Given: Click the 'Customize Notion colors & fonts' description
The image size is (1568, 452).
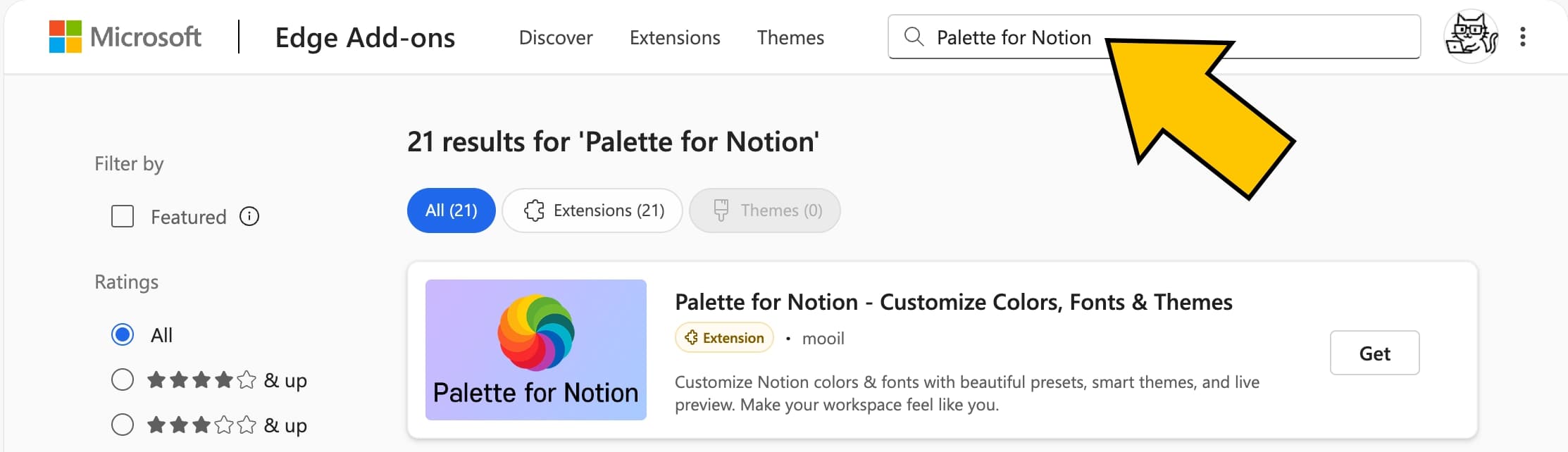Looking at the screenshot, I should pos(967,393).
